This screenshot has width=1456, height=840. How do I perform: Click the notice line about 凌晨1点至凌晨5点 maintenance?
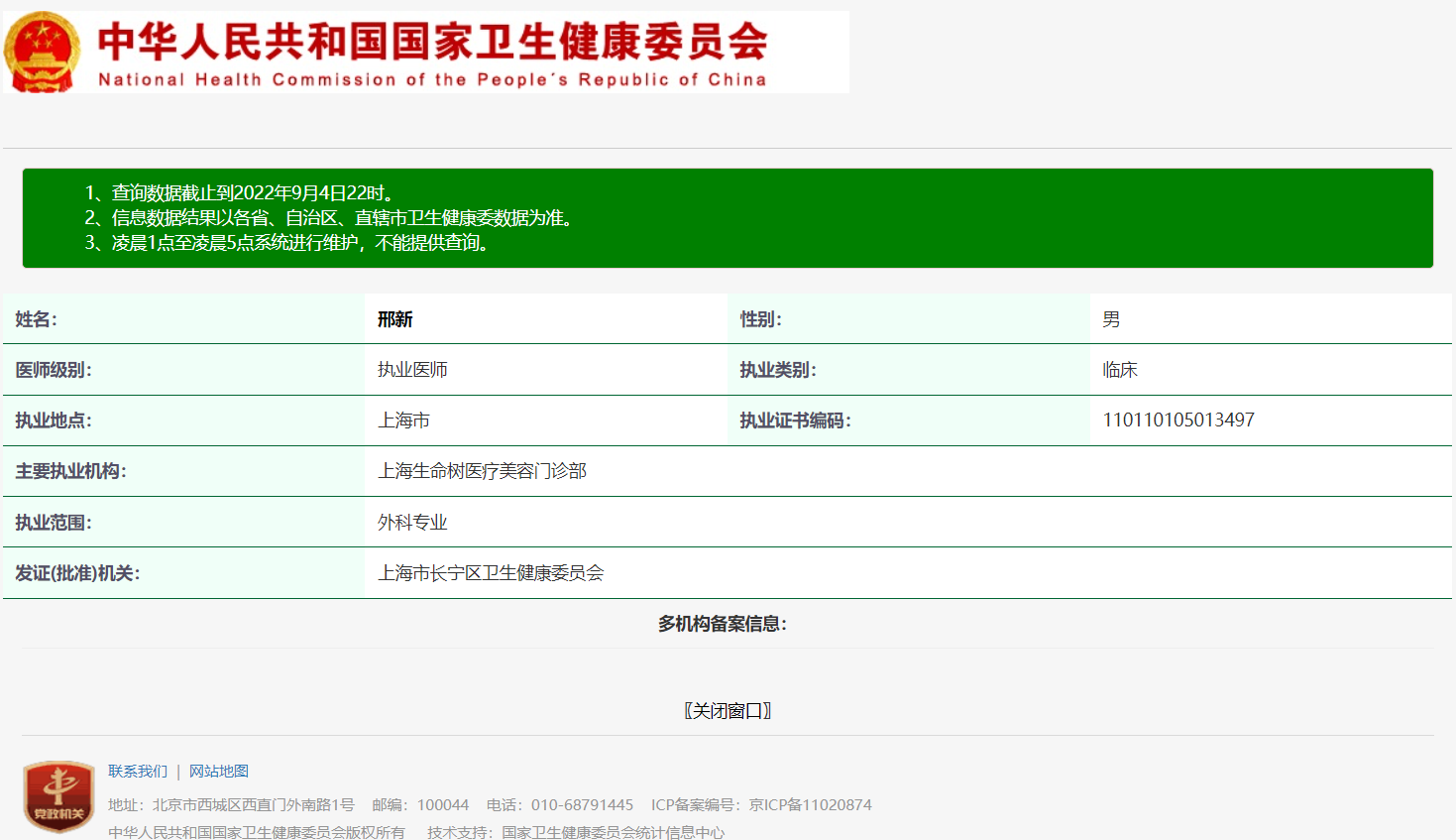coord(287,243)
